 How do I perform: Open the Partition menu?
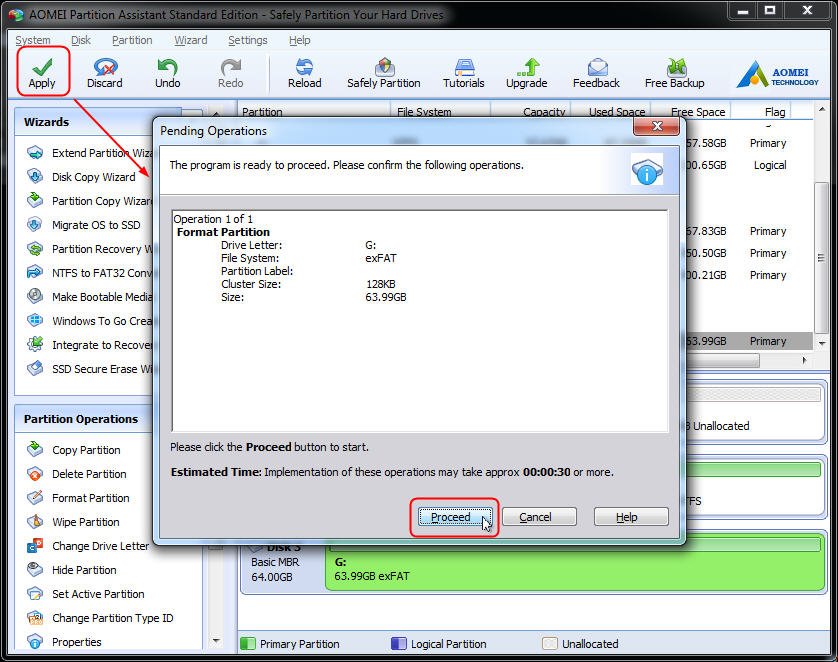point(132,40)
